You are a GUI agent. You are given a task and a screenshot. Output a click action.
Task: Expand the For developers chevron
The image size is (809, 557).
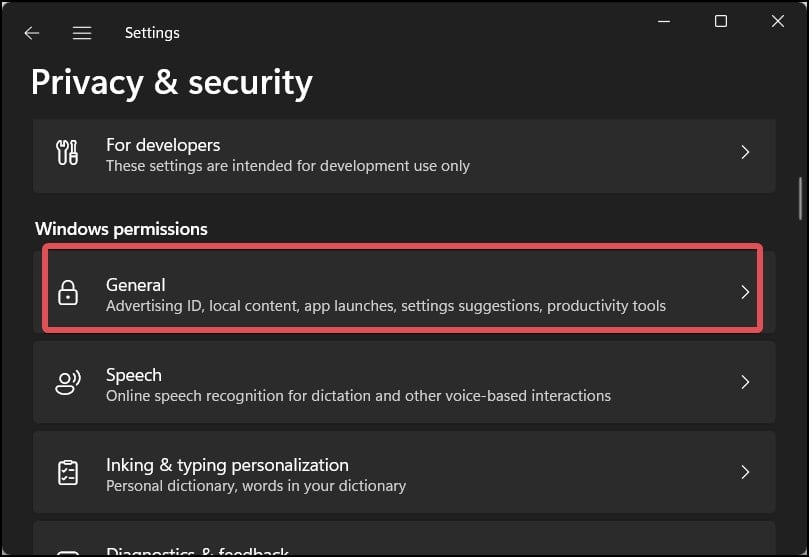[x=745, y=152]
